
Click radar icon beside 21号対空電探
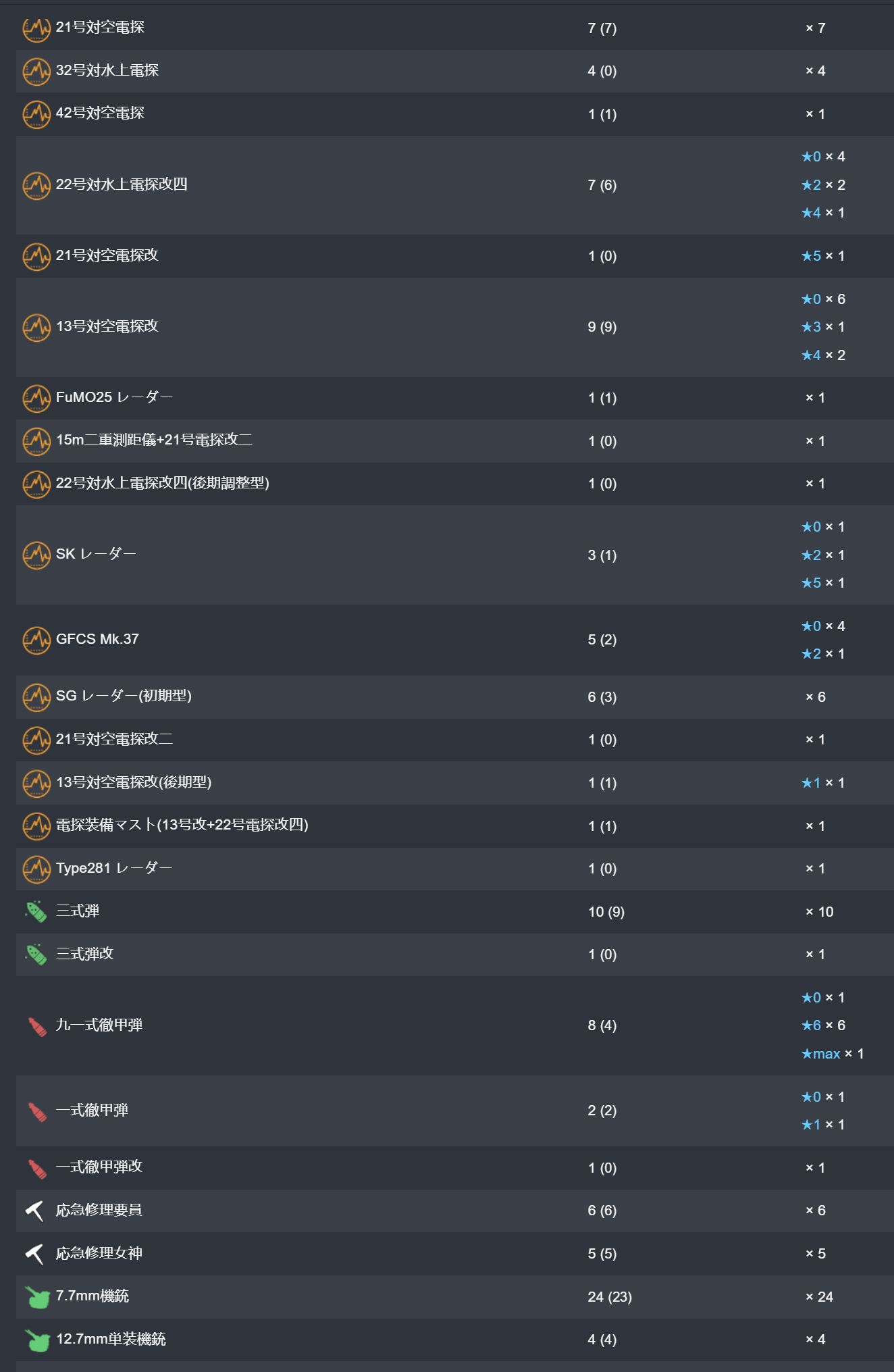pyautogui.click(x=36, y=28)
